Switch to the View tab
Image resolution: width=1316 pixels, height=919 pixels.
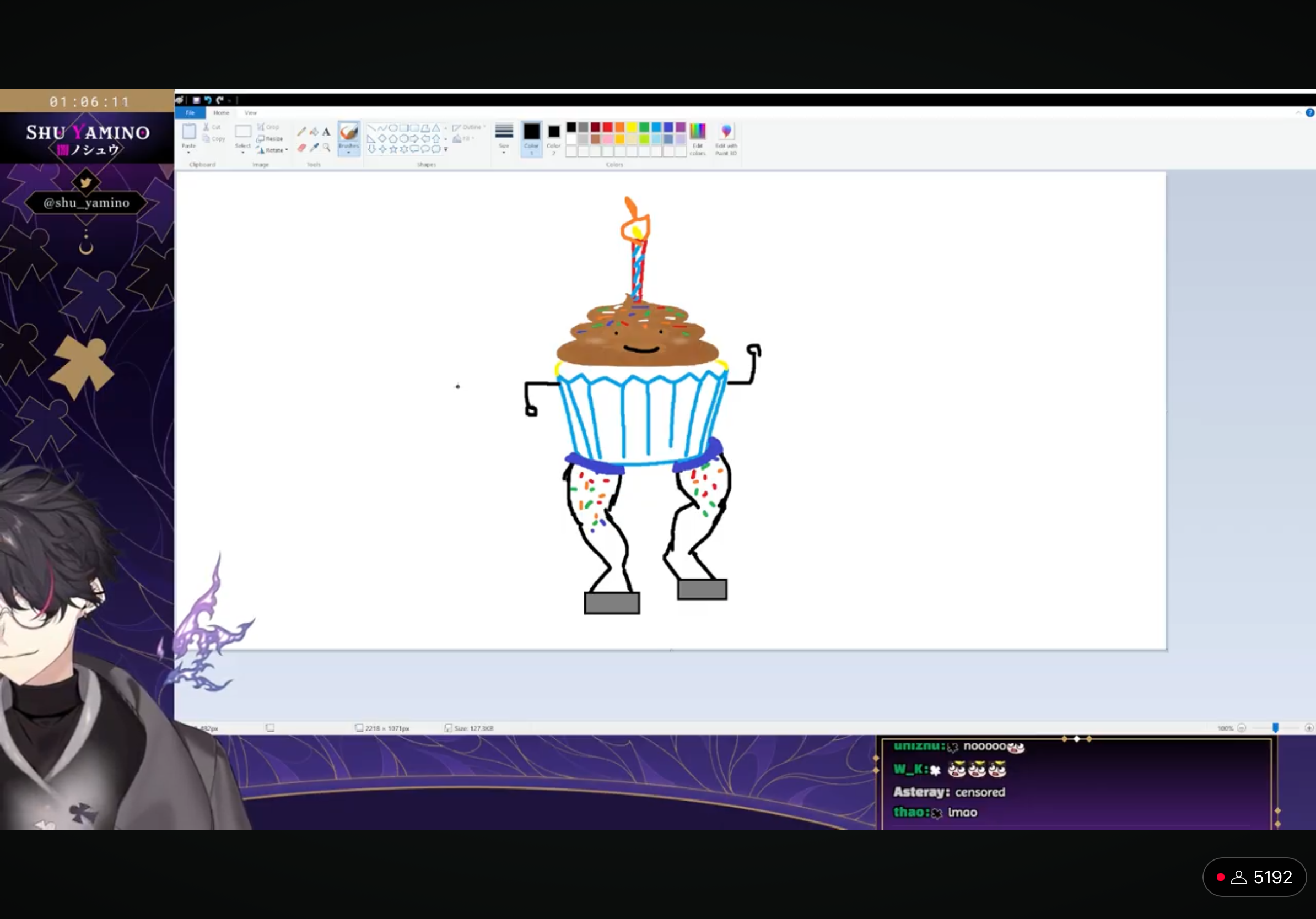(251, 113)
